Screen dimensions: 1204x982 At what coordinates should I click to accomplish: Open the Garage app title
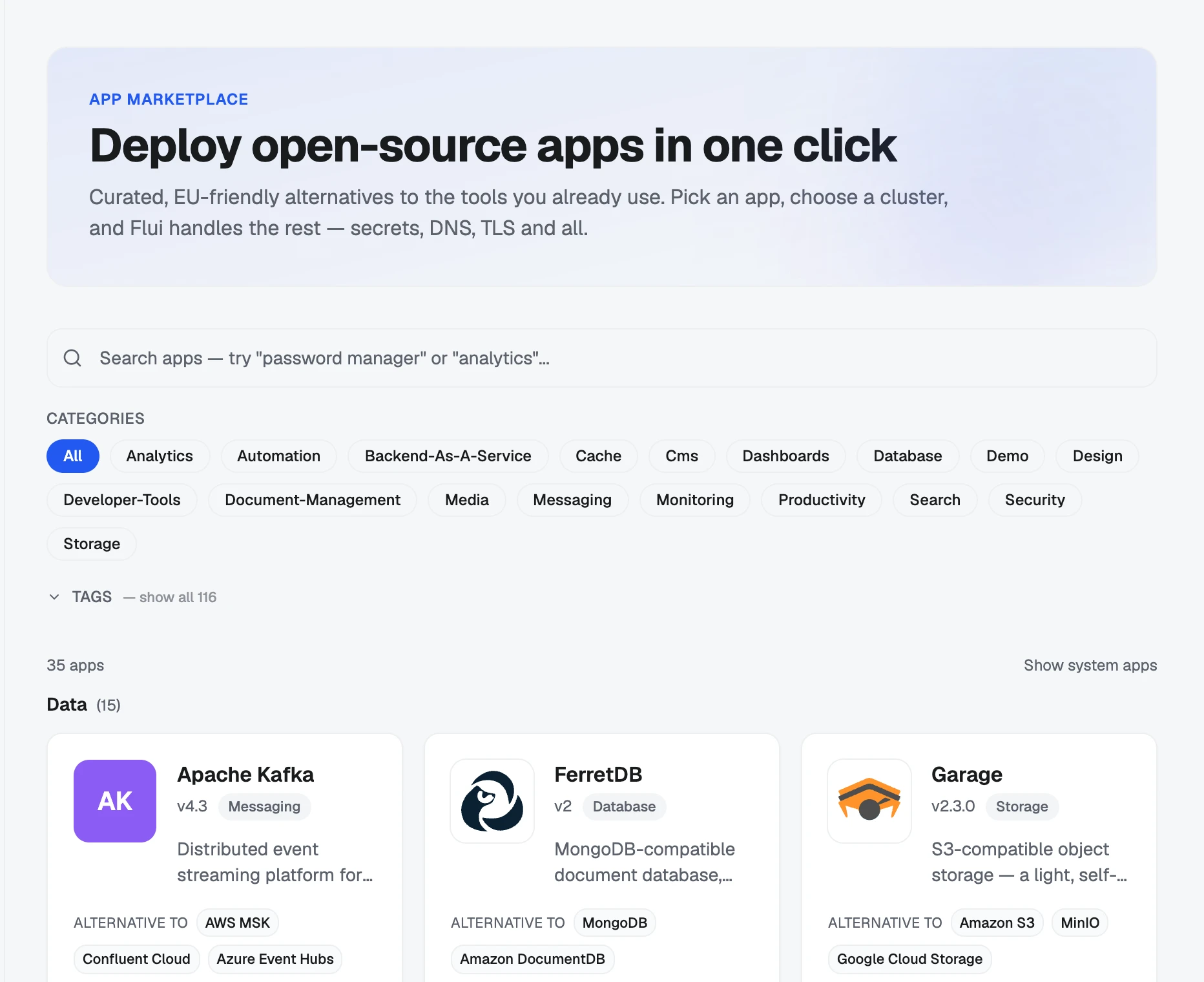click(967, 775)
